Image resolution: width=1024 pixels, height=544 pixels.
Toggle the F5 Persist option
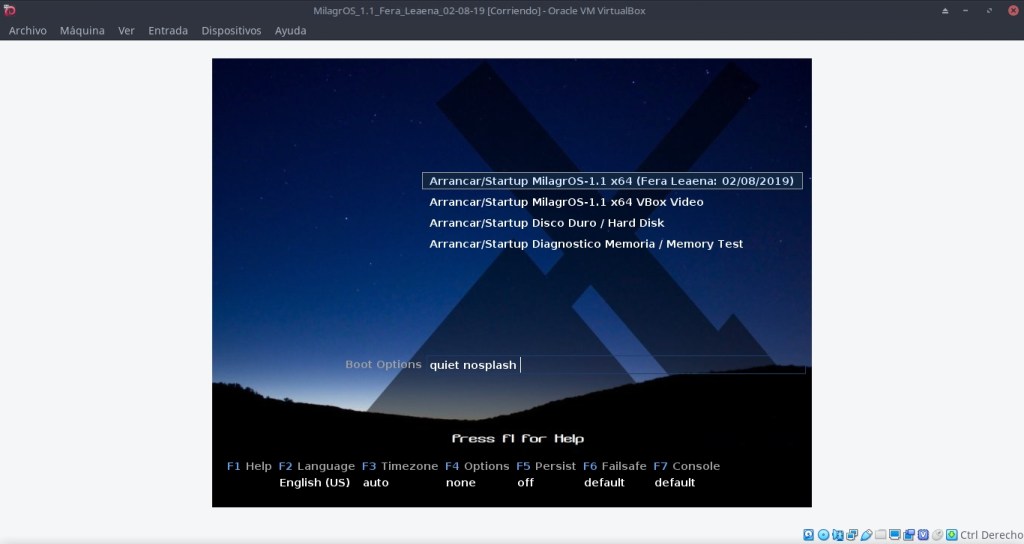[545, 466]
